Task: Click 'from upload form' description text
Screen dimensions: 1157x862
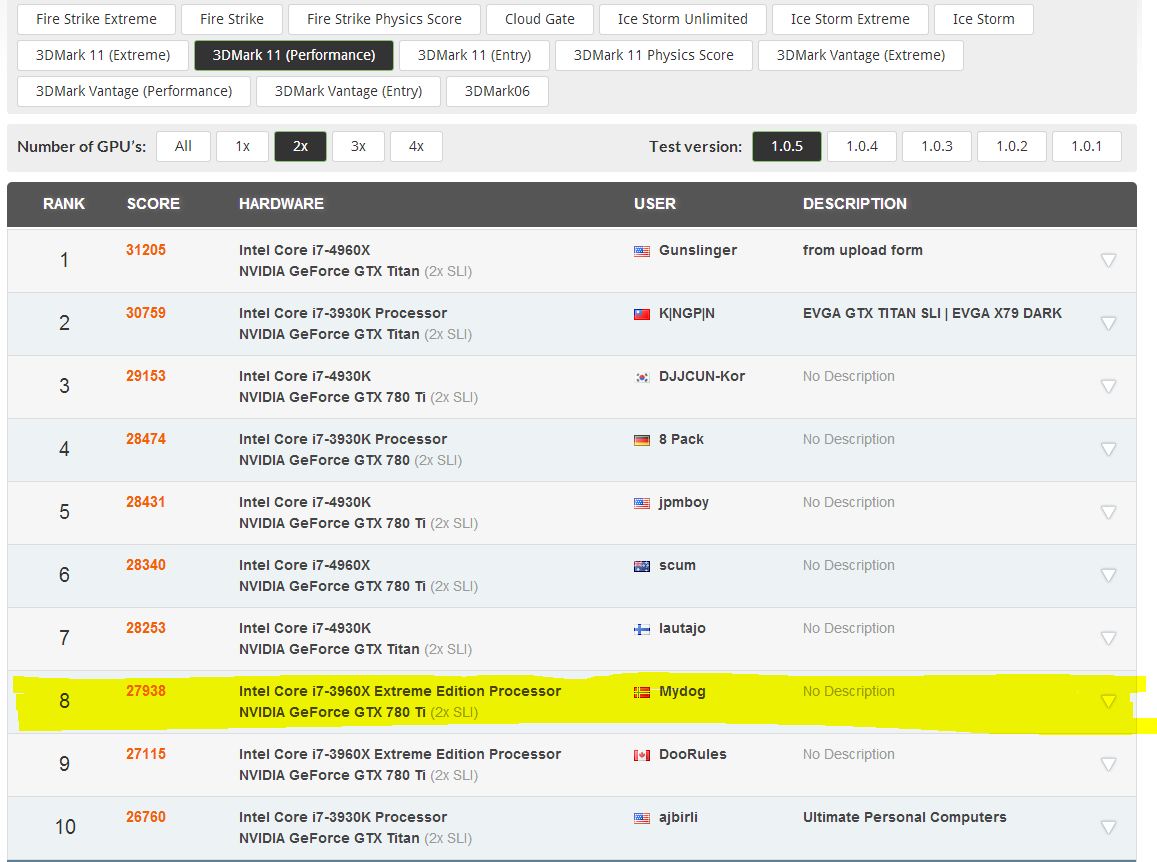Action: tap(863, 250)
